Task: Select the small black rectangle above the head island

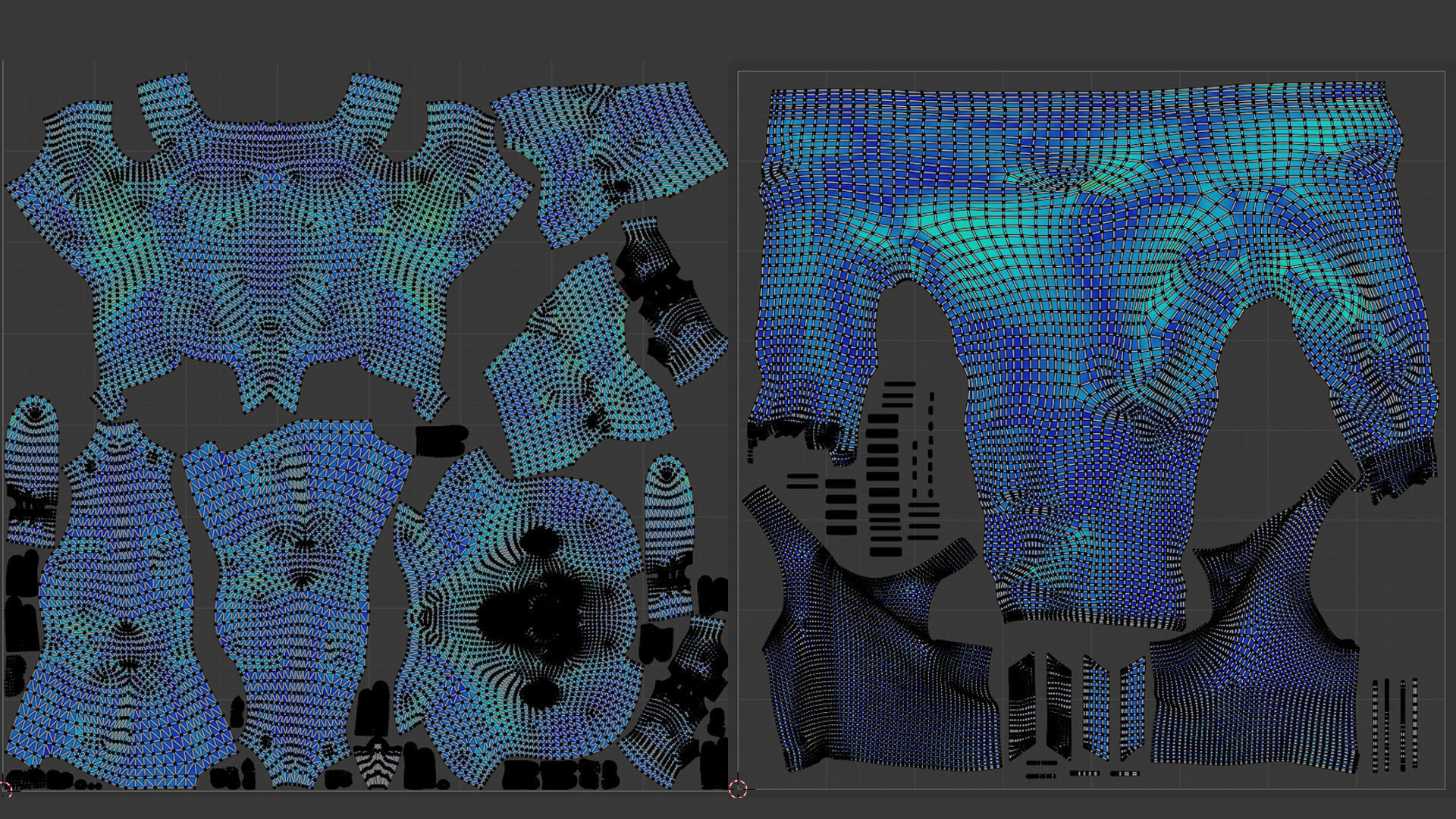Action: point(440,441)
